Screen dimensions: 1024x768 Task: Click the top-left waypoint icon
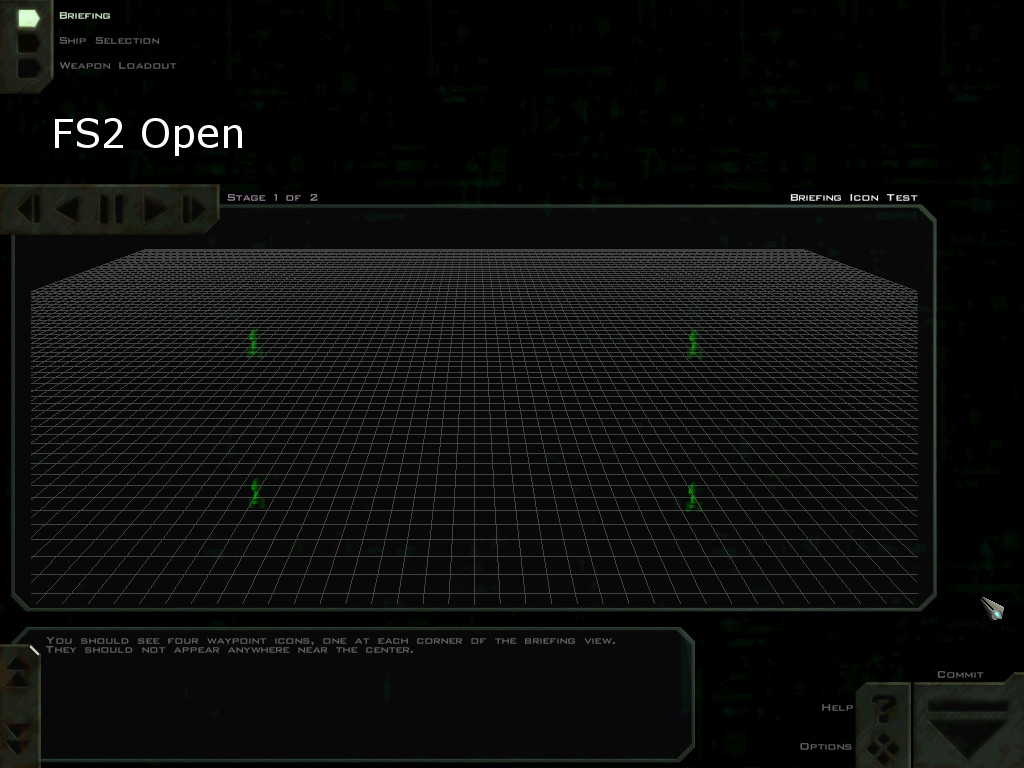255,344
